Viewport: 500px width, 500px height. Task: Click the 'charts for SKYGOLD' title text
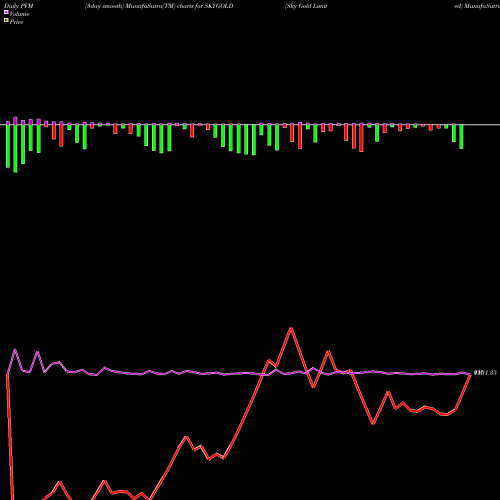point(205,6)
